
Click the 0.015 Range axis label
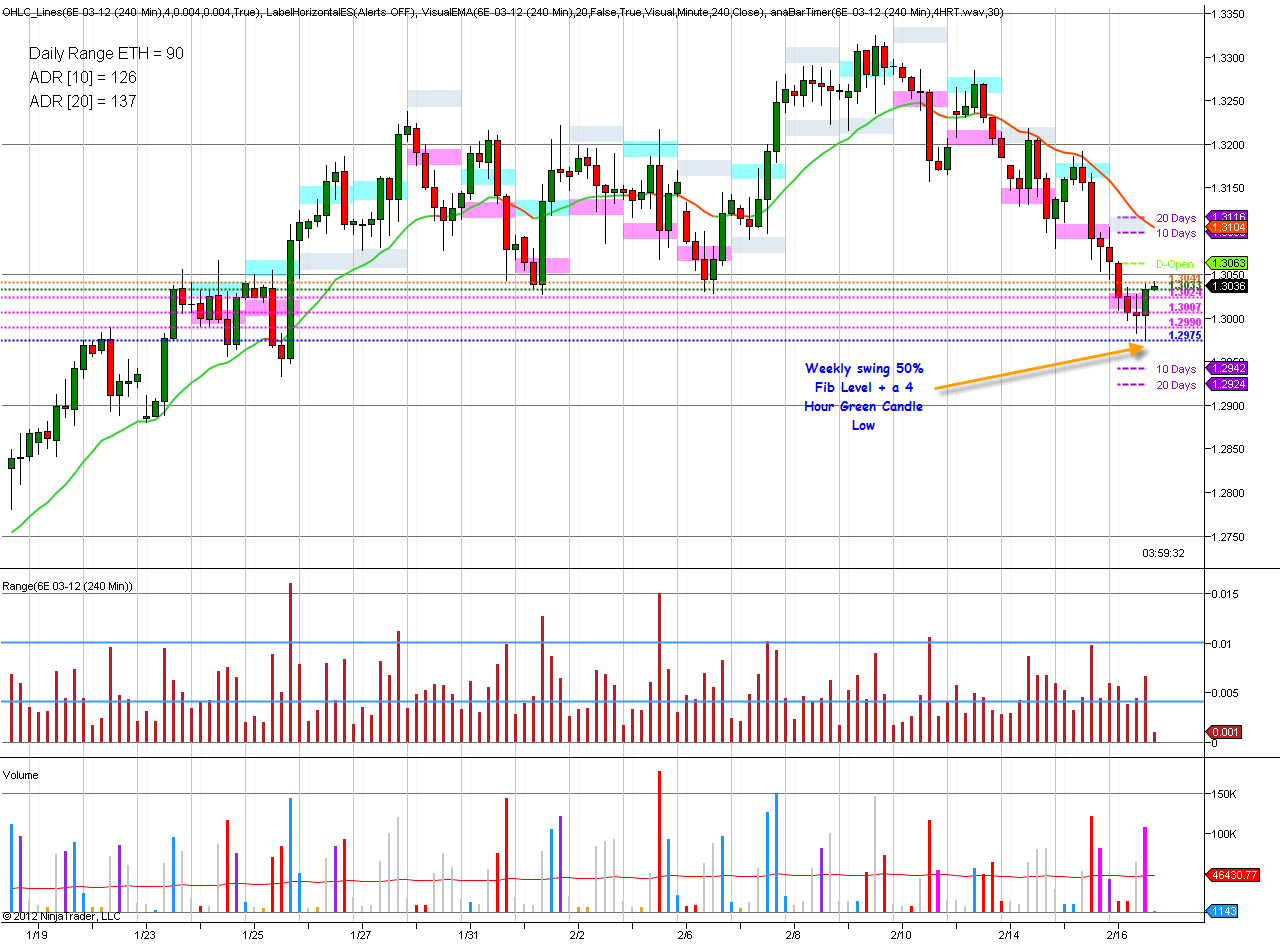tap(1225, 594)
